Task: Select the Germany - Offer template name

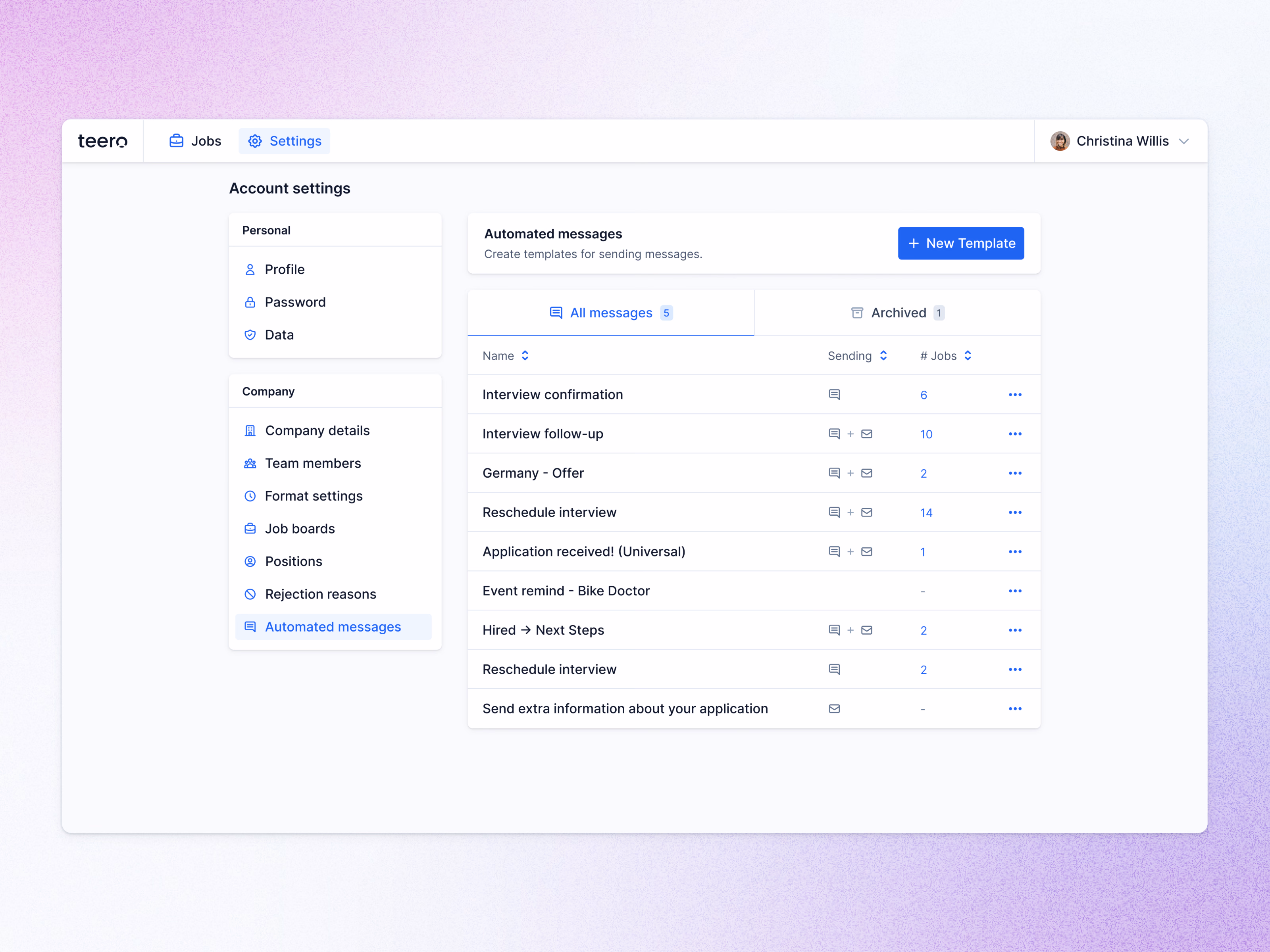Action: [533, 473]
